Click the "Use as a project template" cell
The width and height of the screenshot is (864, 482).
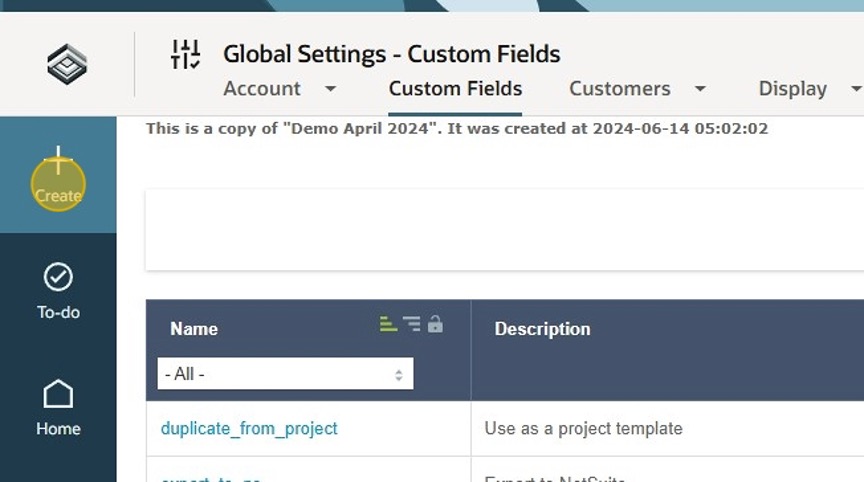(583, 428)
